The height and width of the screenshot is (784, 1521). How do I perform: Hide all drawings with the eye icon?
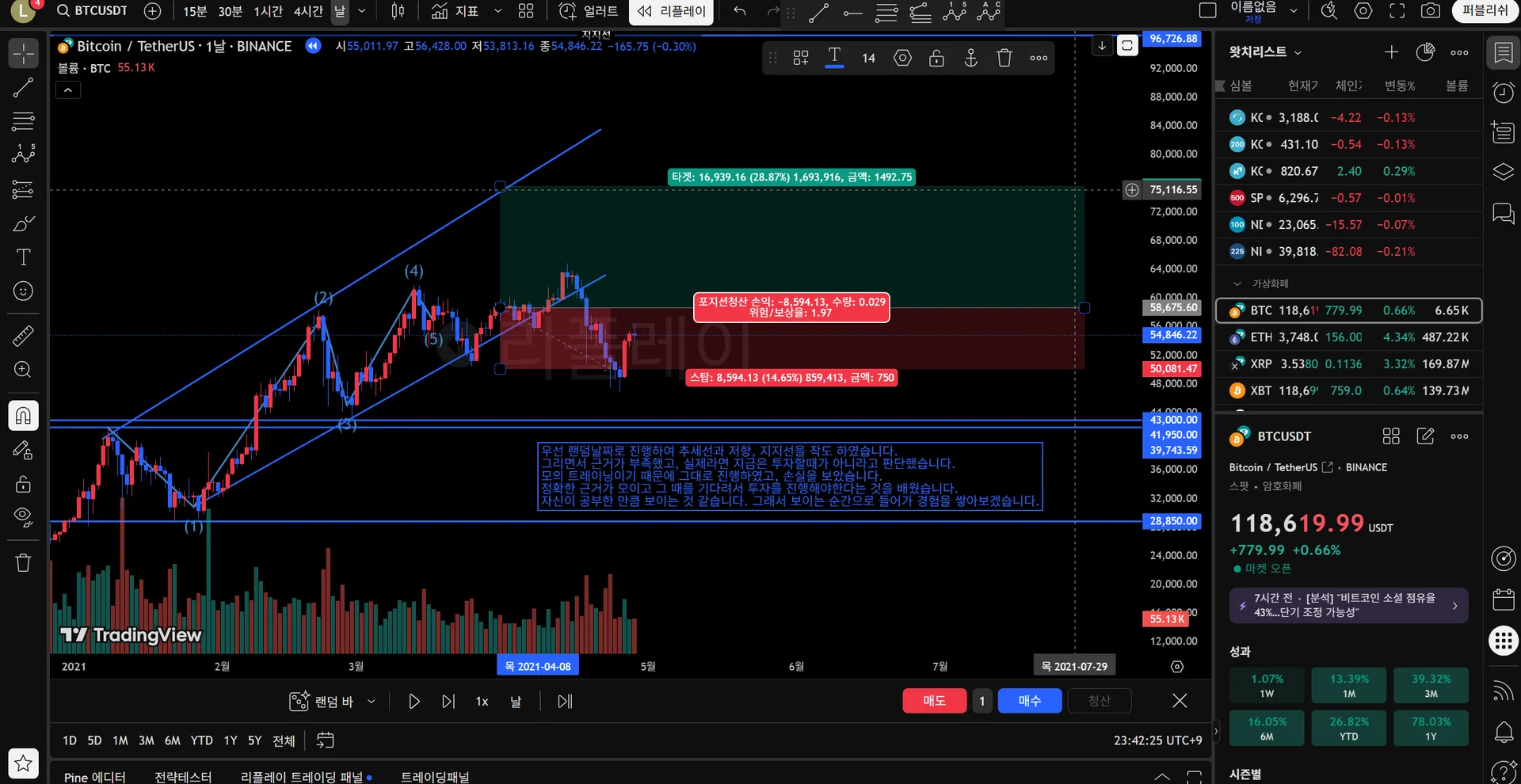[24, 517]
